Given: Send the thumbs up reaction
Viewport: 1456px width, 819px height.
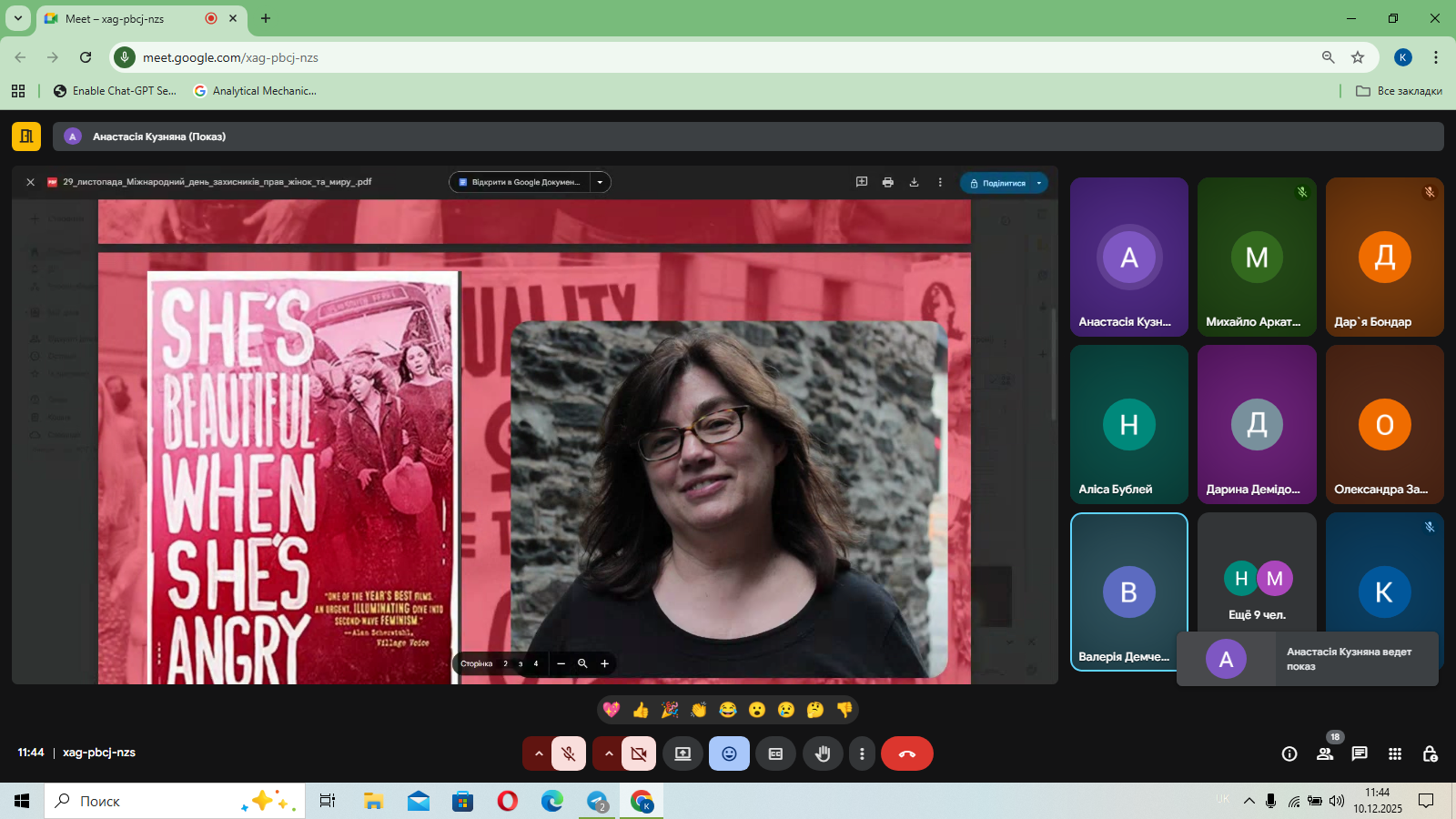Looking at the screenshot, I should click(641, 710).
